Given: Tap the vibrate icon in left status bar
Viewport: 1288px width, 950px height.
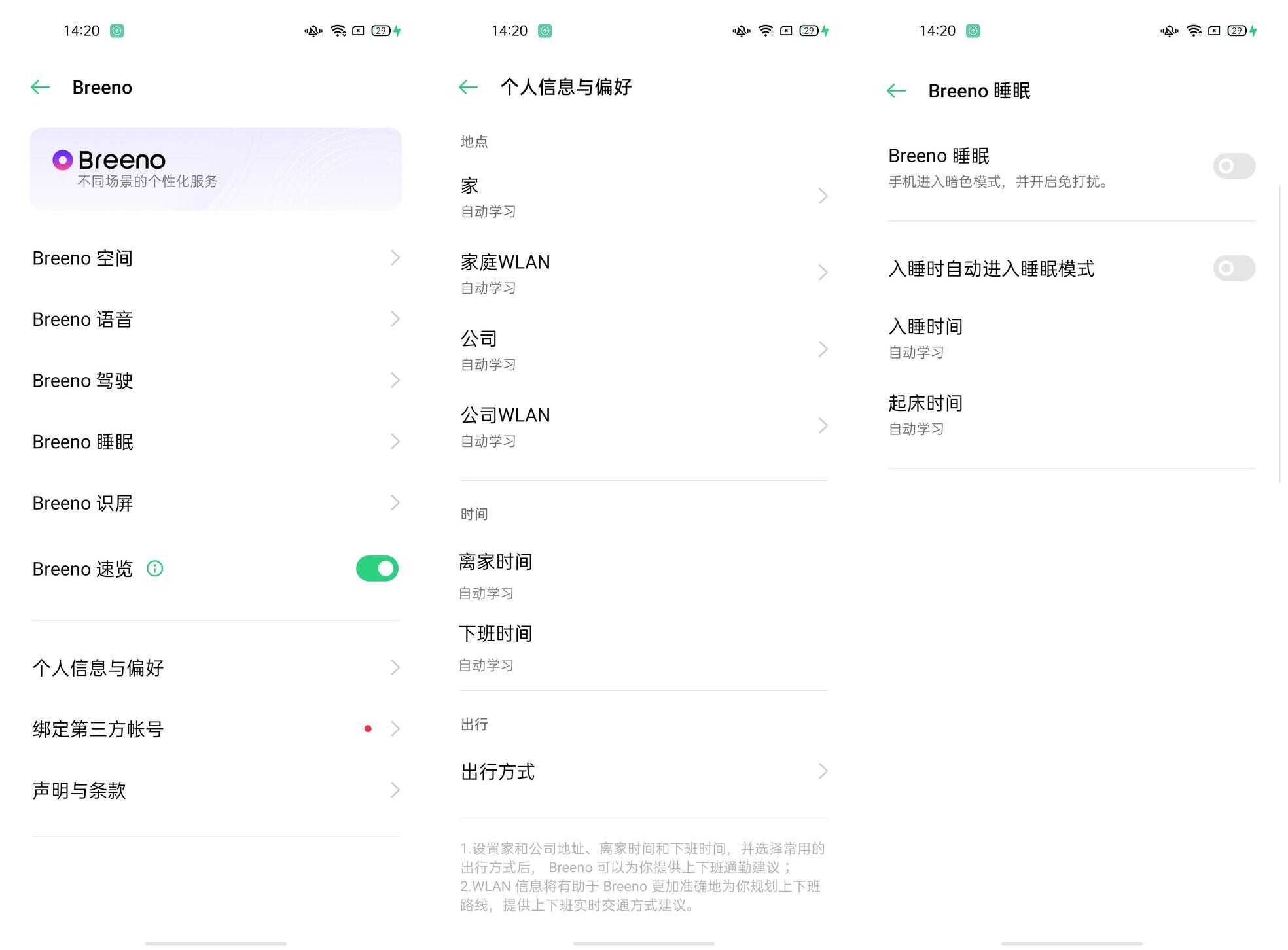Looking at the screenshot, I should click(x=313, y=31).
